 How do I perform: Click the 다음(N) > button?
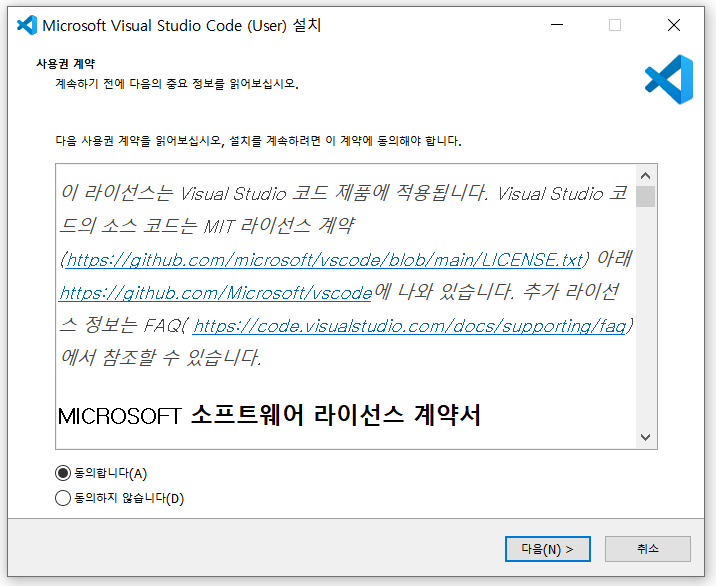click(548, 549)
